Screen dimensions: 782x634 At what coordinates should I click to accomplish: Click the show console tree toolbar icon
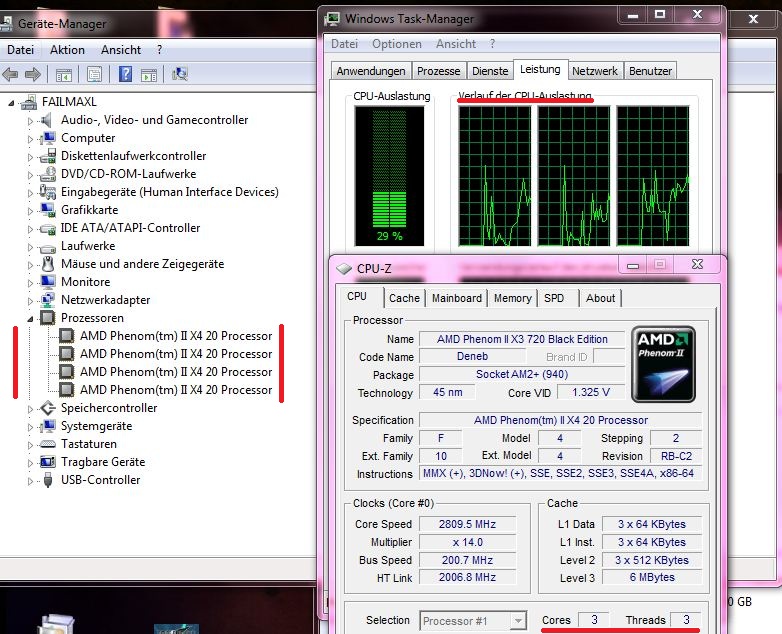(x=64, y=75)
